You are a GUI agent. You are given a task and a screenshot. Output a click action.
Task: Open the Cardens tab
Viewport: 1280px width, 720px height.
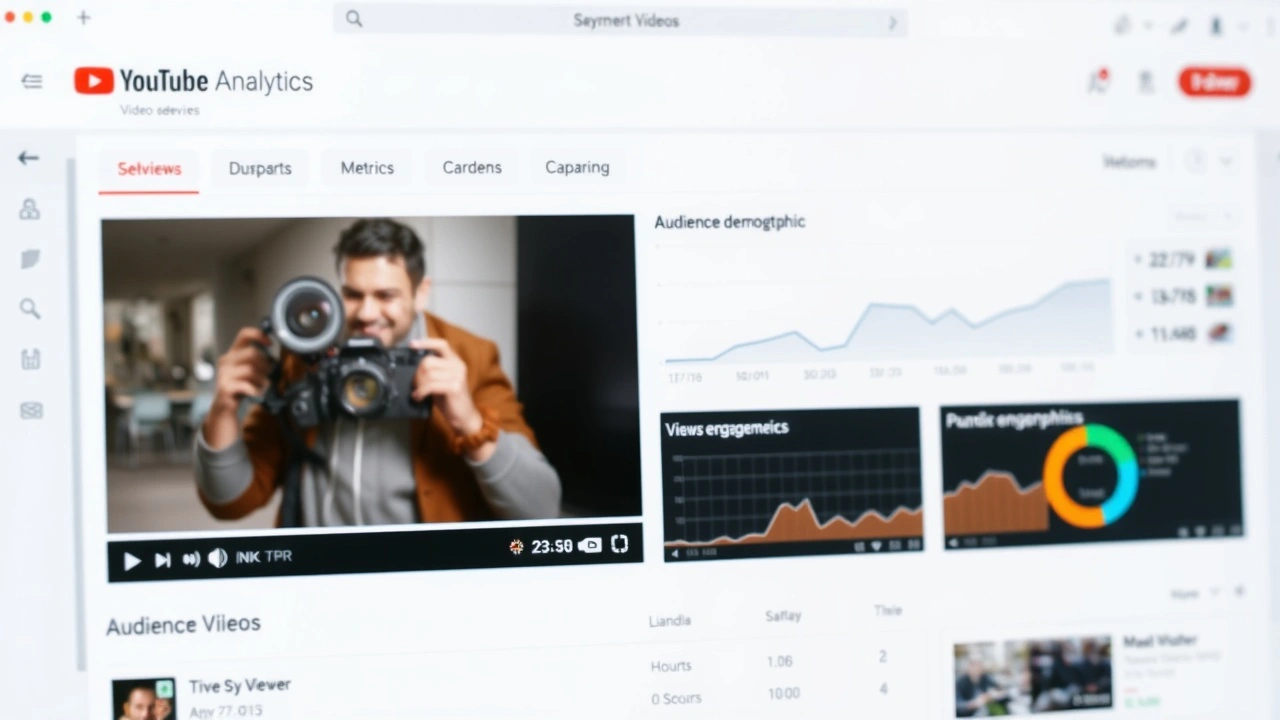[x=471, y=167]
